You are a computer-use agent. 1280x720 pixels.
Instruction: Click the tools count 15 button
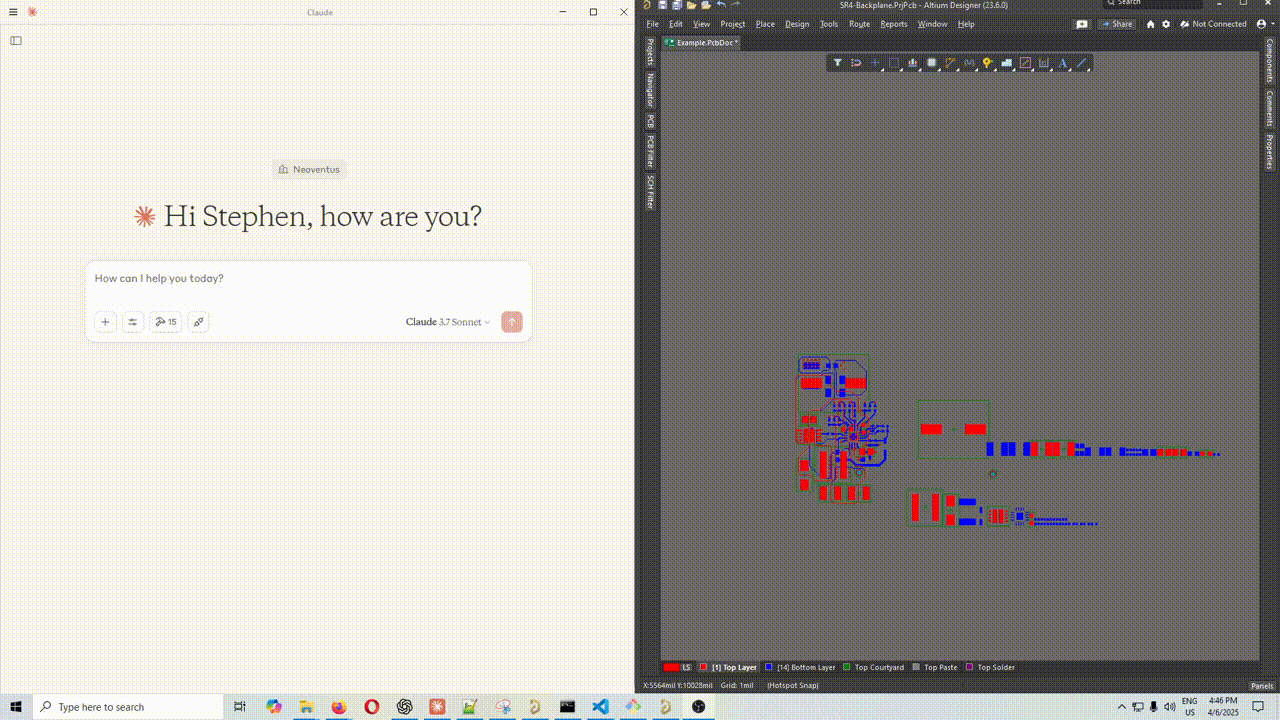click(x=166, y=322)
